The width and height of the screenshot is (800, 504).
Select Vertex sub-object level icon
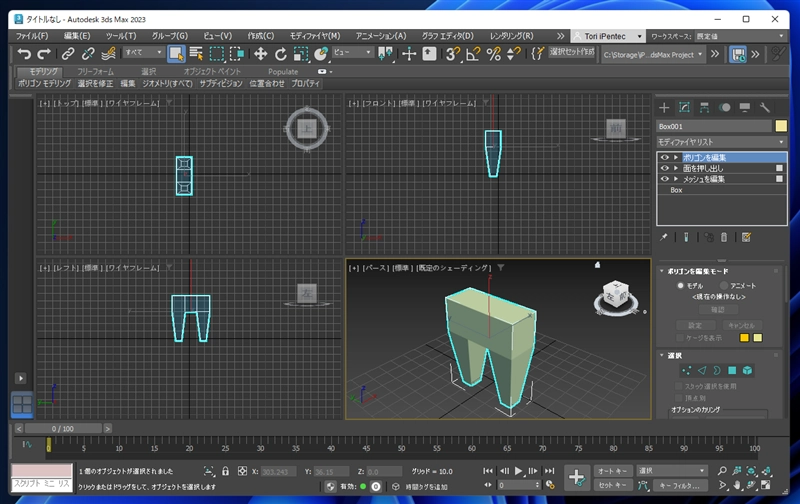click(687, 370)
